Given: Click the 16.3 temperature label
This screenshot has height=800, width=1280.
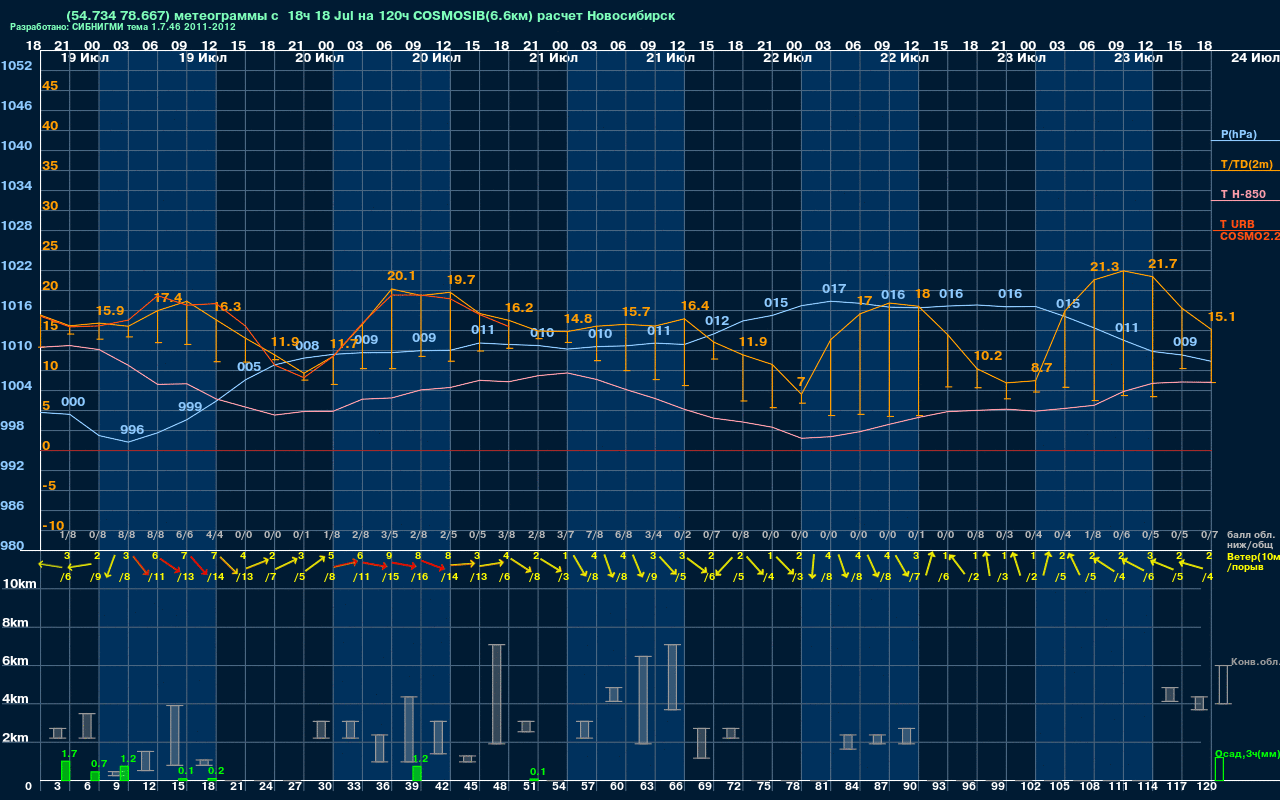Looking at the screenshot, I should click(227, 306).
